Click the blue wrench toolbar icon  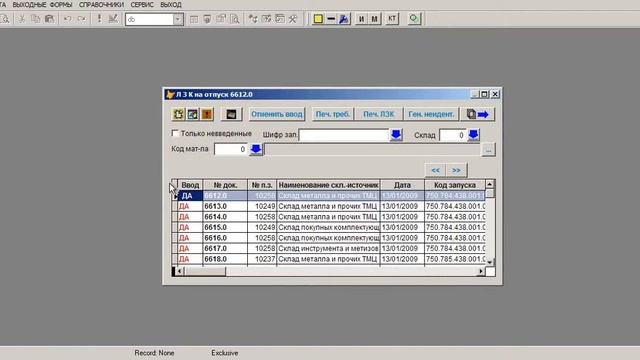coord(344,19)
